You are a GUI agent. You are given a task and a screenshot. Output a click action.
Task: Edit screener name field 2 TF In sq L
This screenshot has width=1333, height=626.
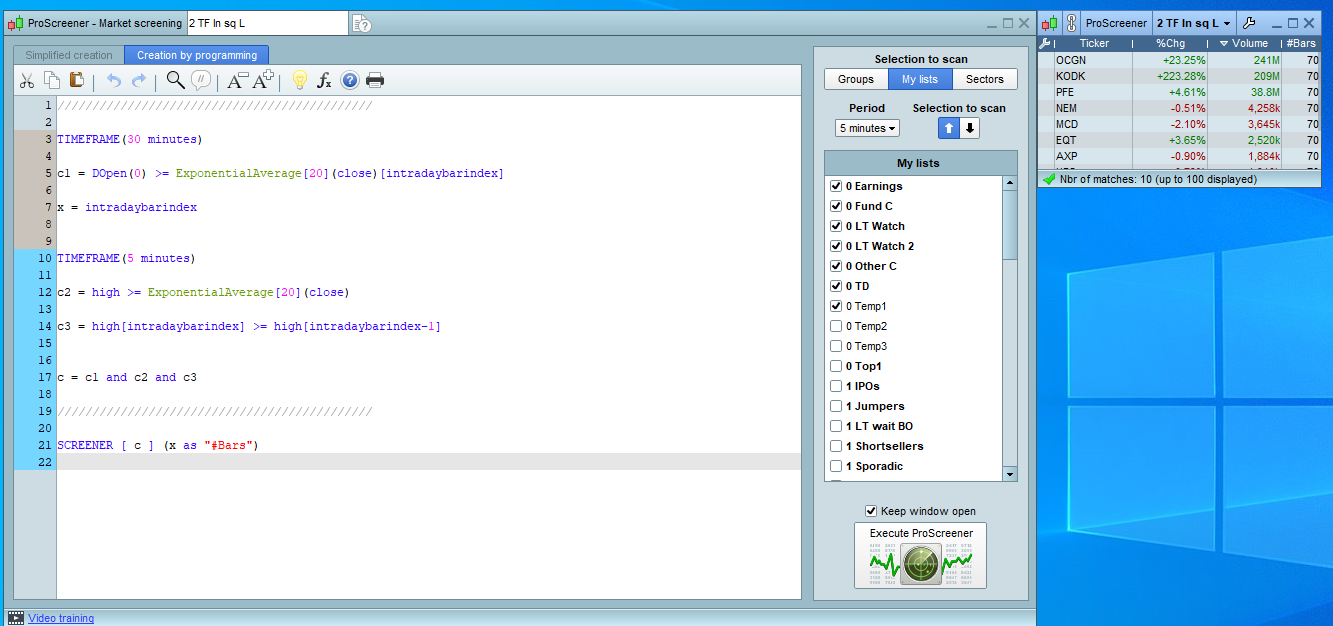pyautogui.click(x=266, y=23)
